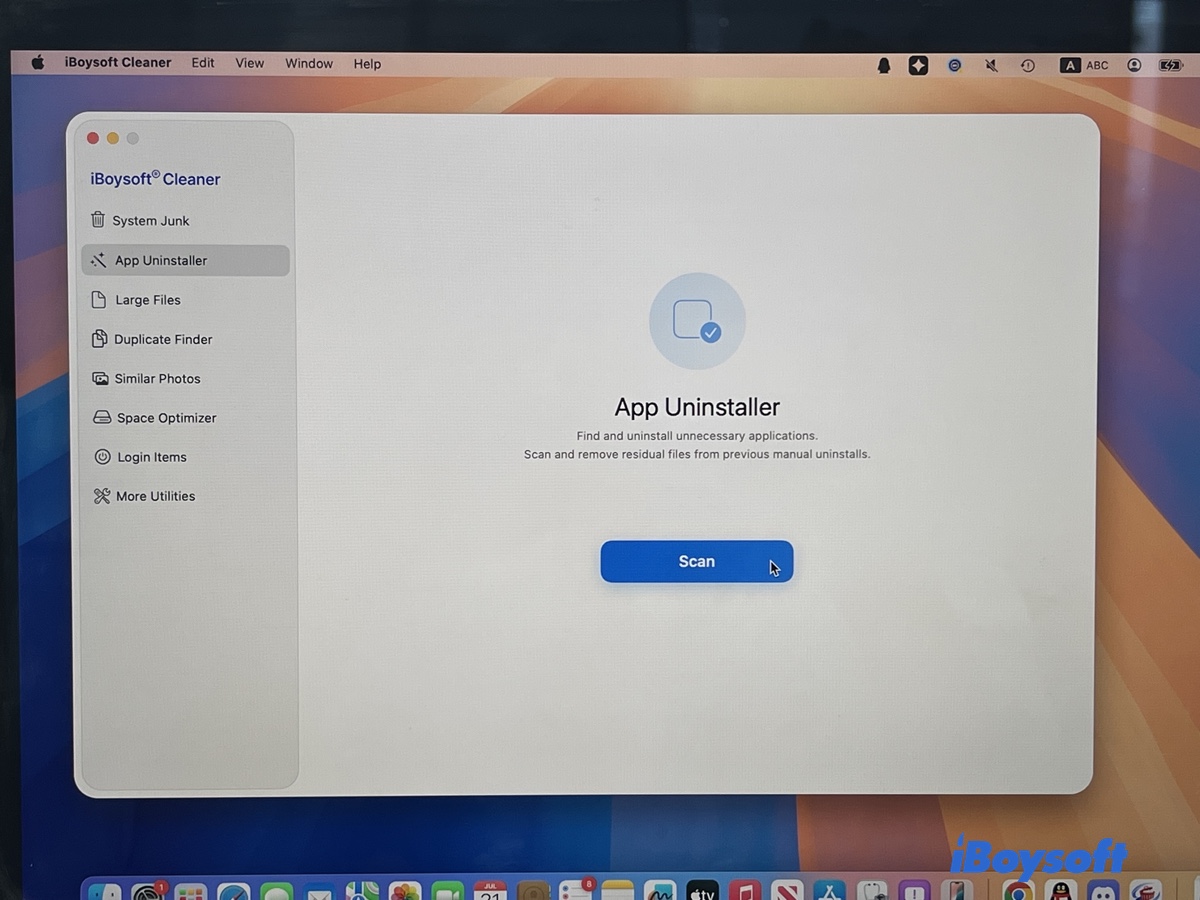Open System Junk in the sidebar

click(185, 220)
